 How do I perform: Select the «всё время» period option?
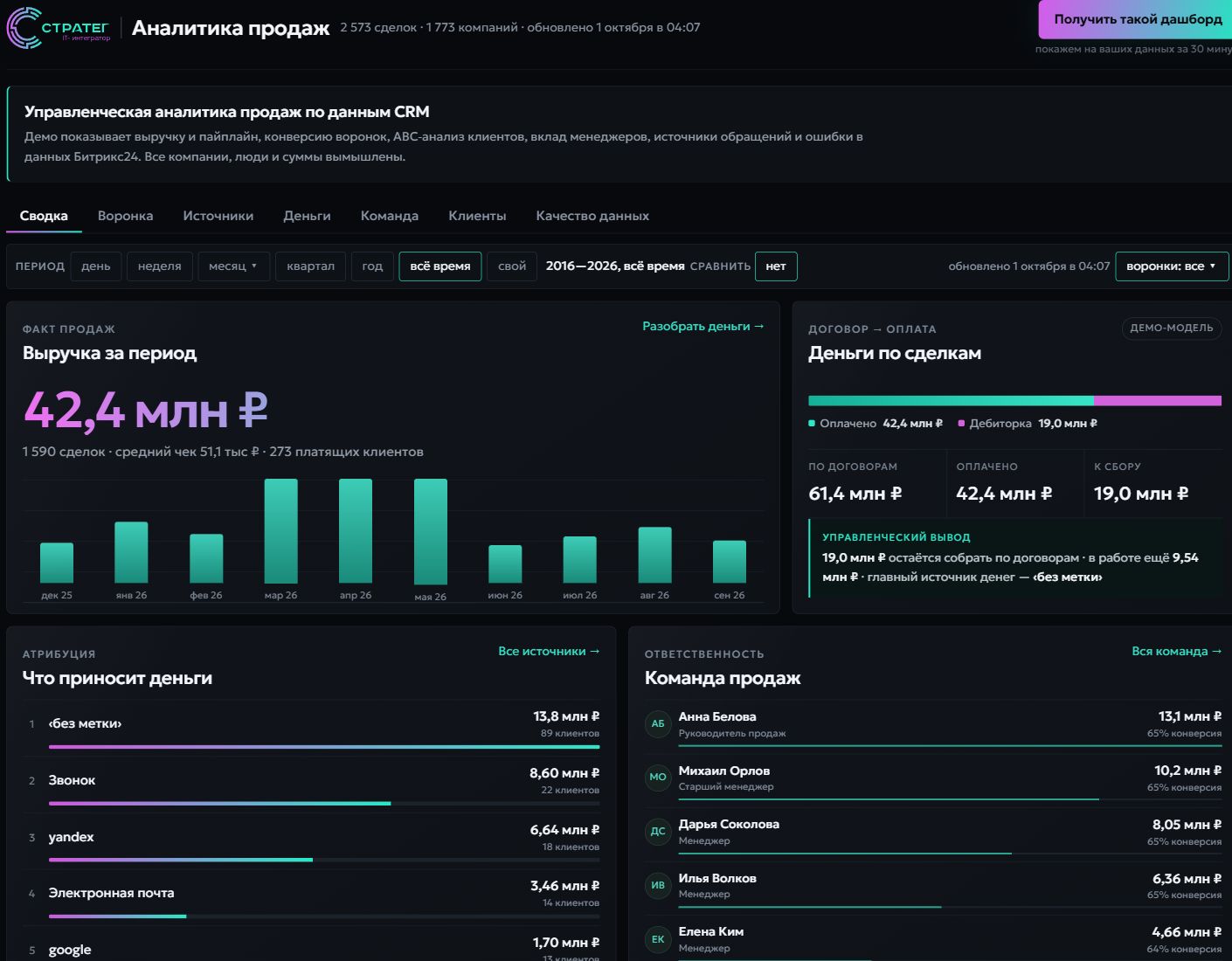pos(440,266)
